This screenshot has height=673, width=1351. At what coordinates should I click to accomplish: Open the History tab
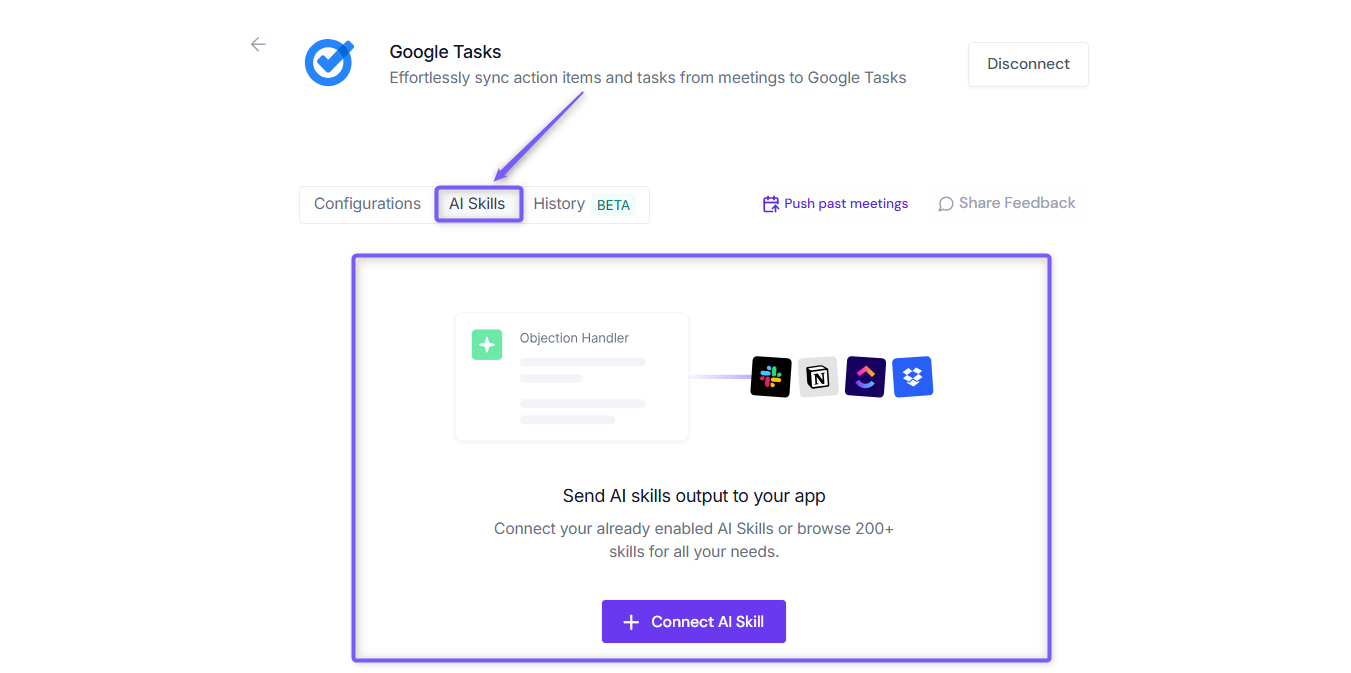point(559,204)
